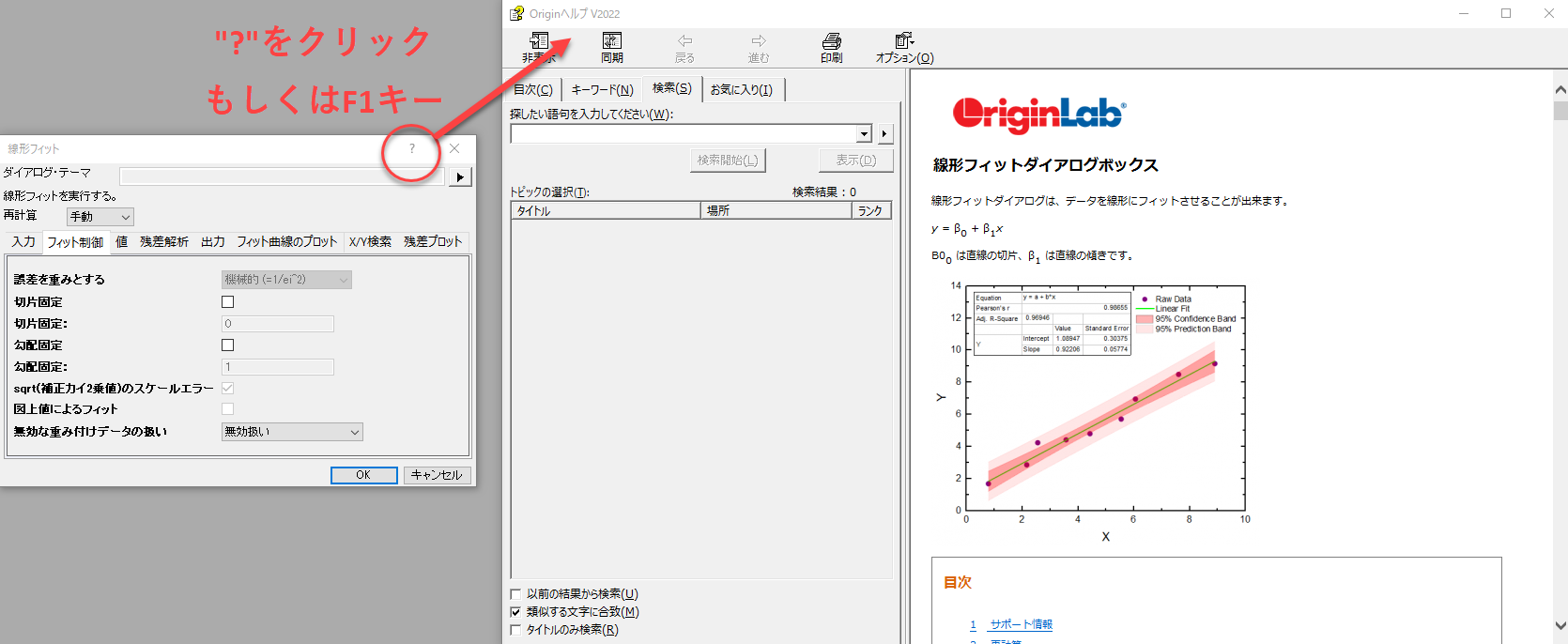The image size is (1568, 644).
Task: Open the お気に入り tab
Action: [742, 89]
